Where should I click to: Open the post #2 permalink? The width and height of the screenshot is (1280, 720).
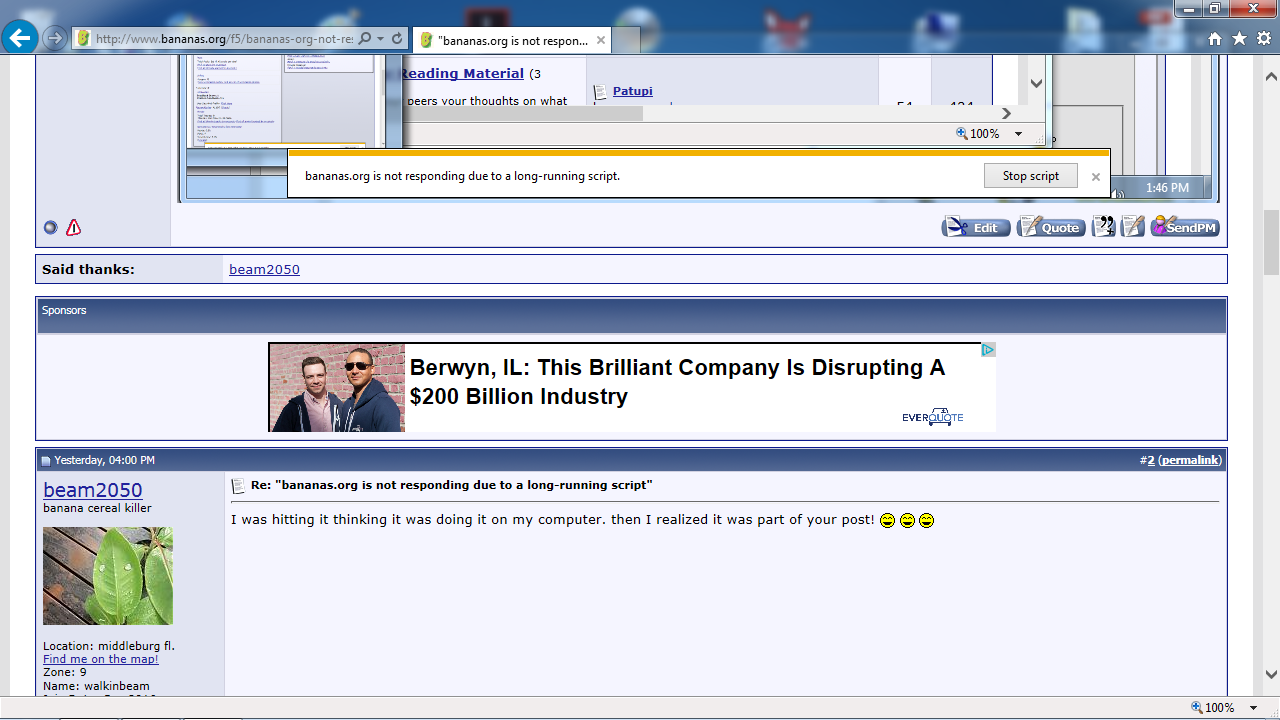[1189, 460]
